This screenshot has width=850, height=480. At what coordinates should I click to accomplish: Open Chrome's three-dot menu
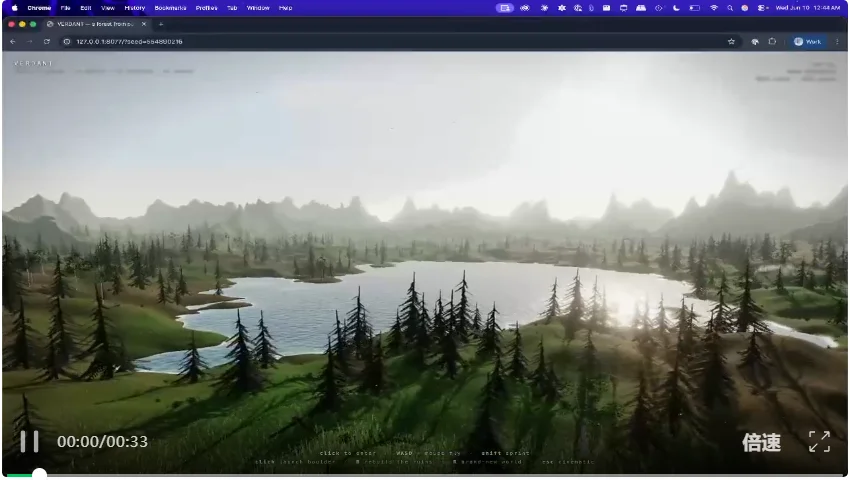(x=837, y=41)
